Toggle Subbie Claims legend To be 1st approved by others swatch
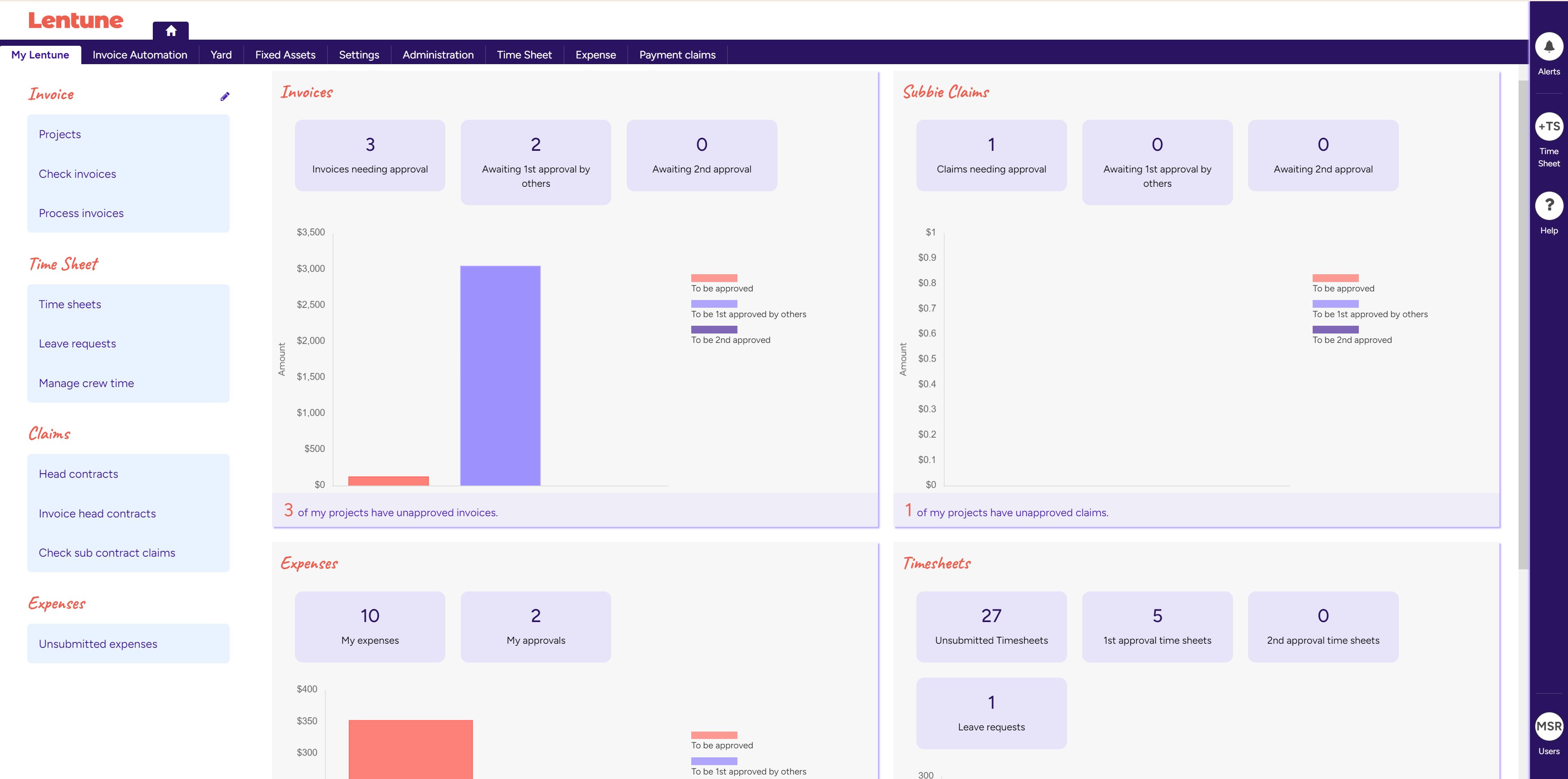The height and width of the screenshot is (779, 1568). (1336, 303)
